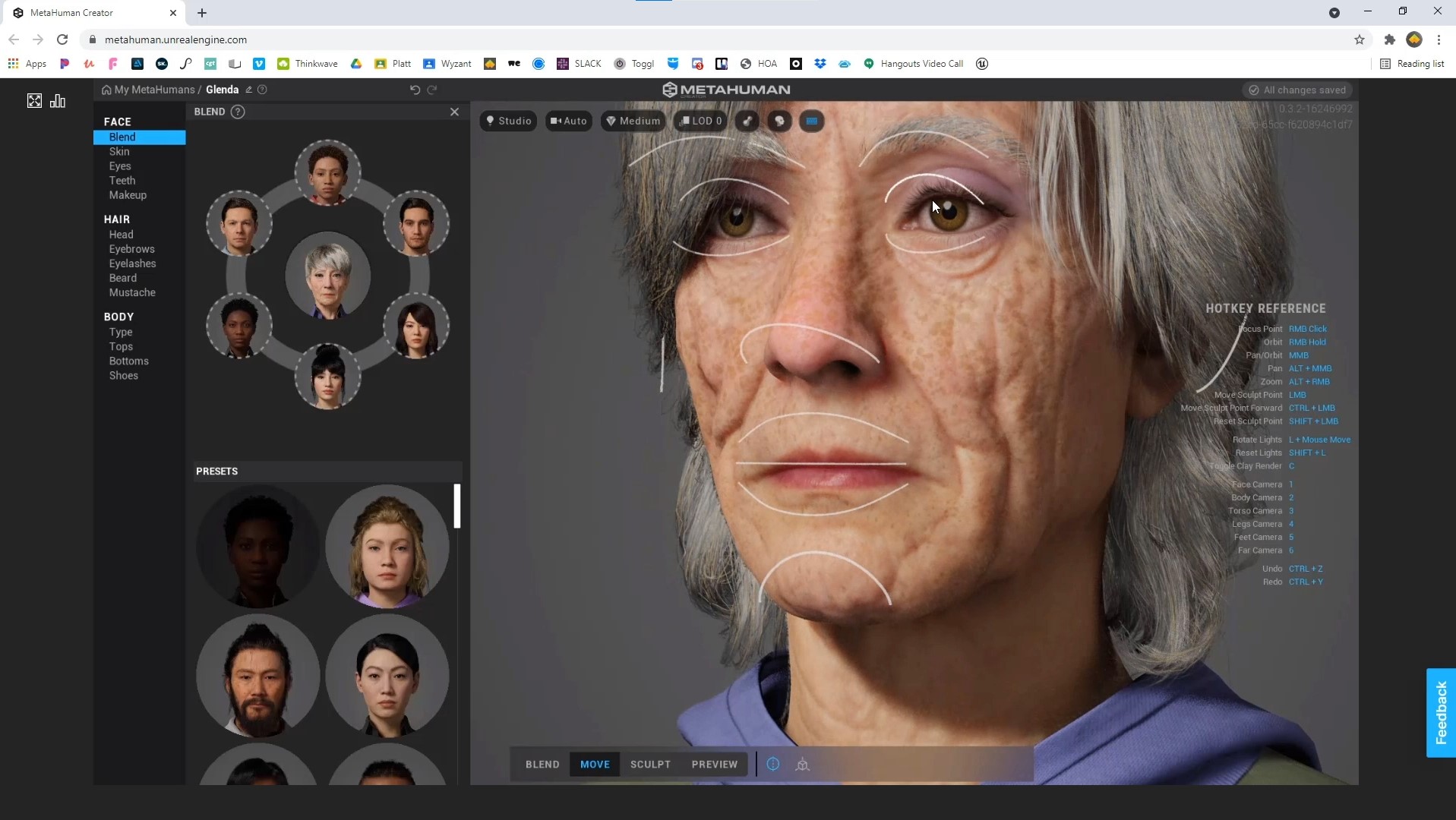Open Tops settings

pos(121,346)
